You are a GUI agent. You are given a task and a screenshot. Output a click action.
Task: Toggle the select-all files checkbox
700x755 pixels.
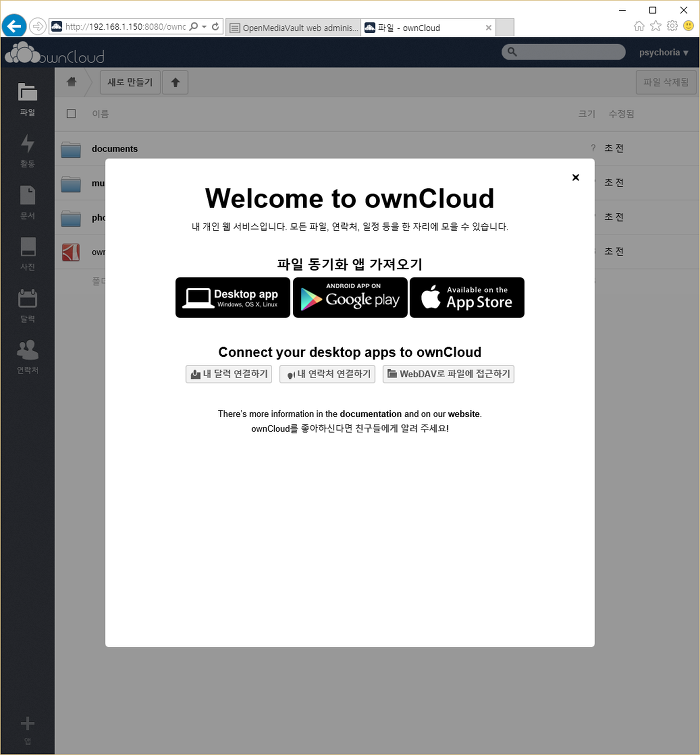tap(71, 114)
